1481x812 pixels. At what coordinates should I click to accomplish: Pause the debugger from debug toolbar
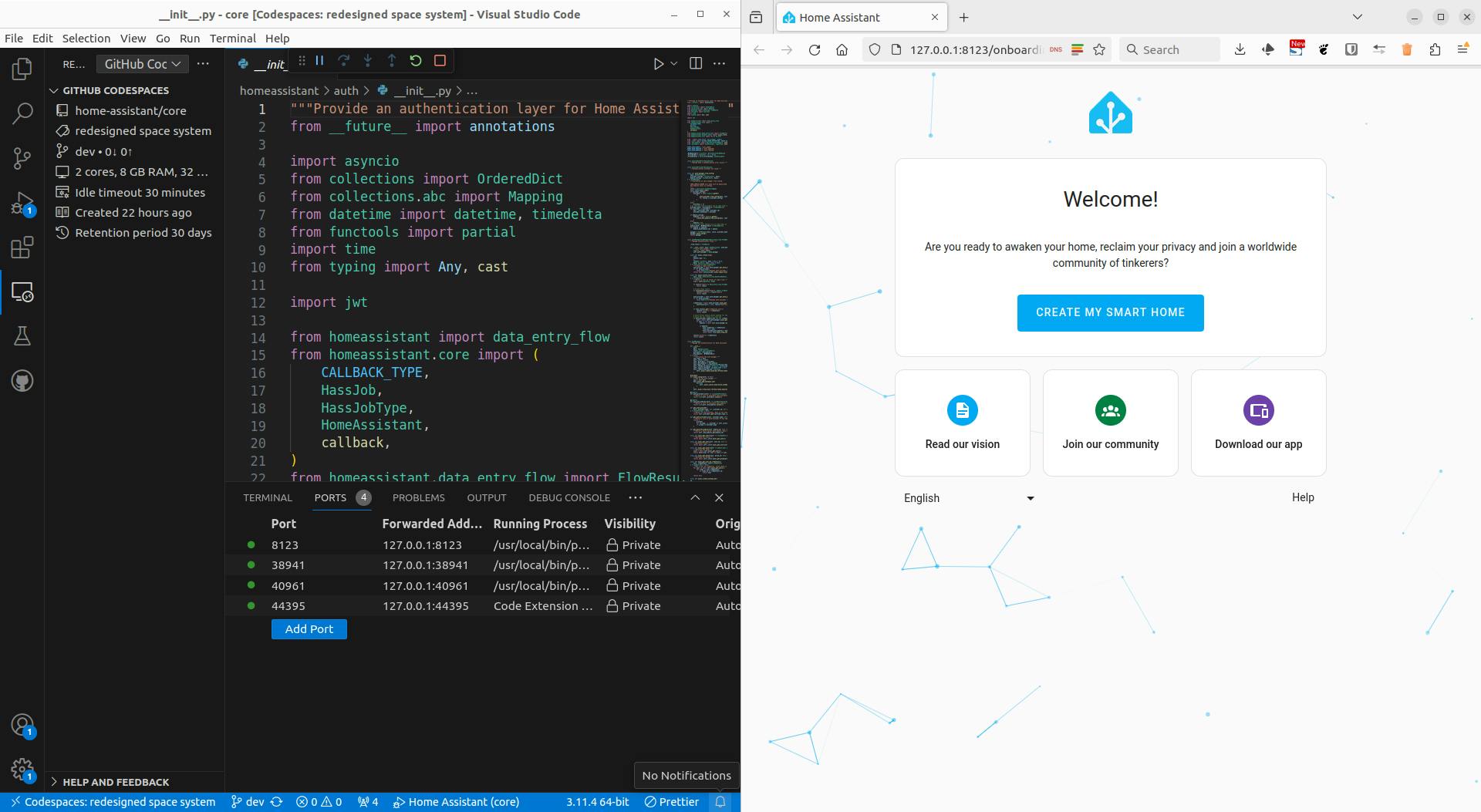coord(319,60)
